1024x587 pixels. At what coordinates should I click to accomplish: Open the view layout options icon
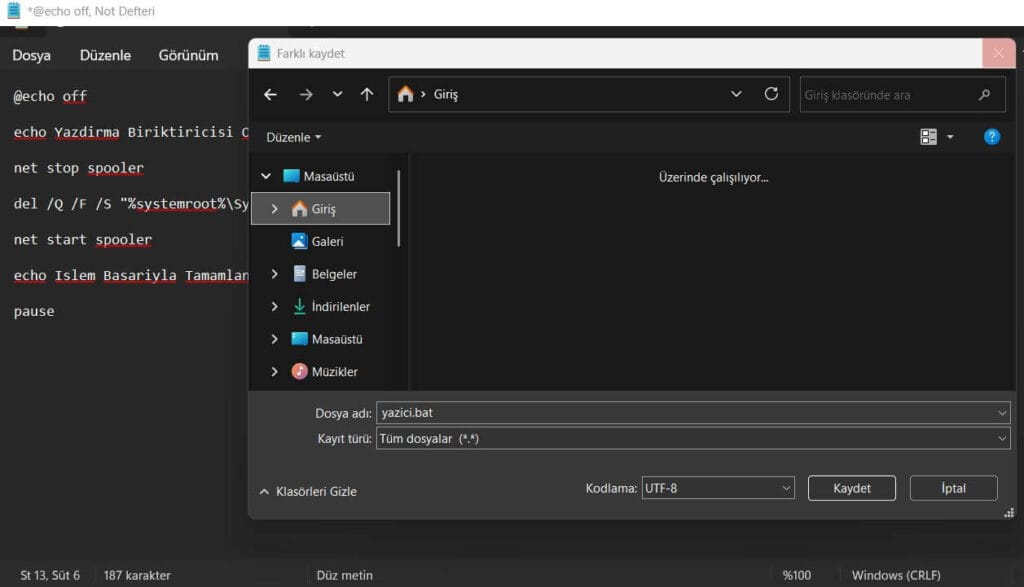[929, 137]
